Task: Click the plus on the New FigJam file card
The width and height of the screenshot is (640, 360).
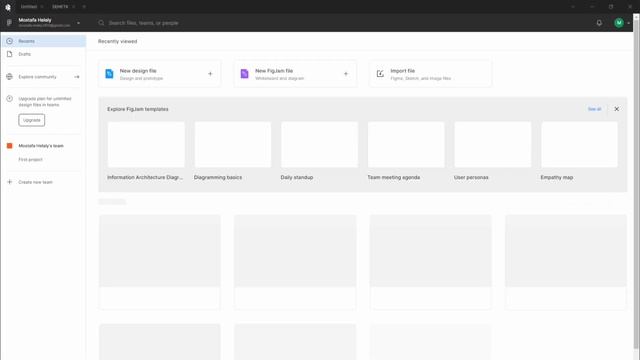Action: [346, 74]
